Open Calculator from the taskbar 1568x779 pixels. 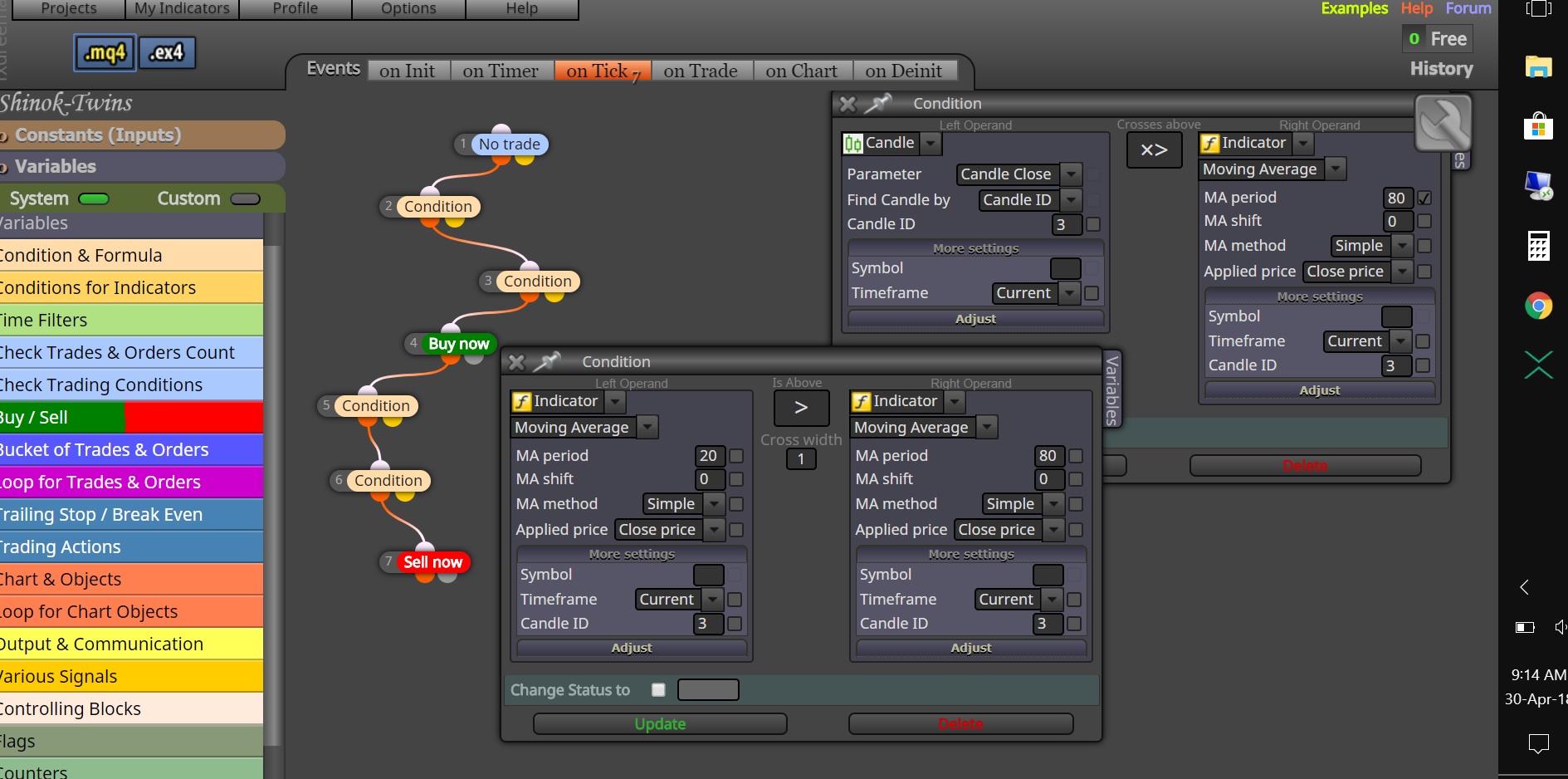pos(1538,246)
